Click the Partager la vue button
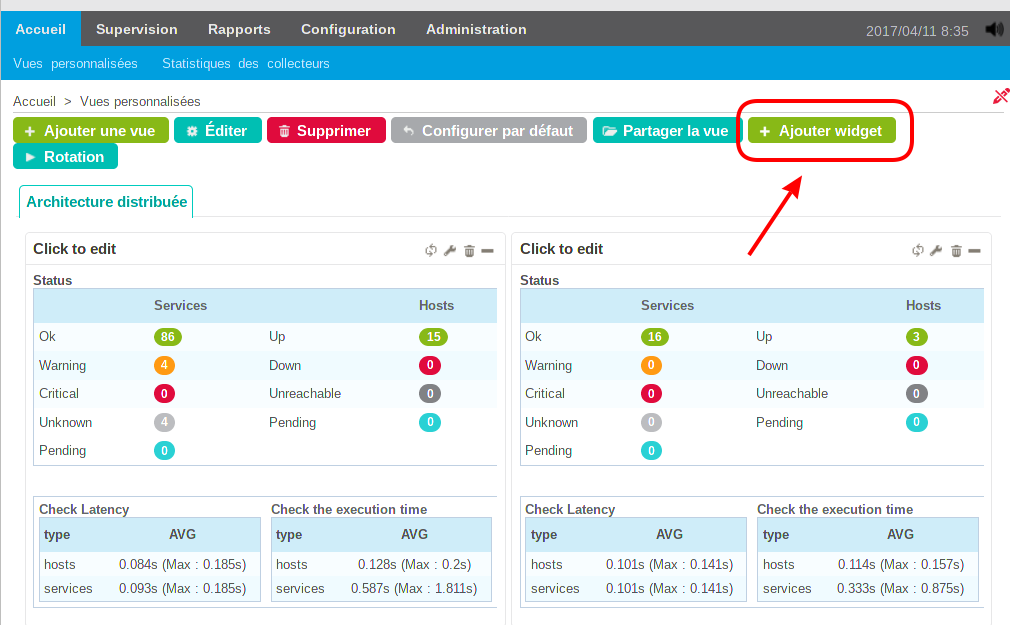 coord(665,131)
